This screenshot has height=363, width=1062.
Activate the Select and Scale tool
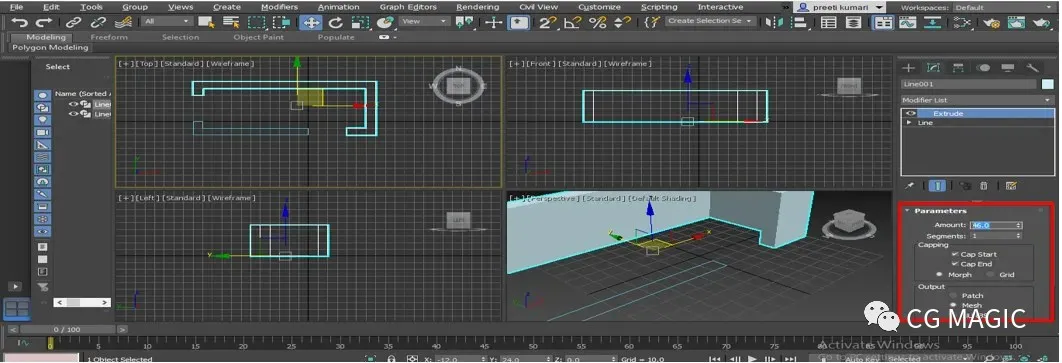pos(360,22)
